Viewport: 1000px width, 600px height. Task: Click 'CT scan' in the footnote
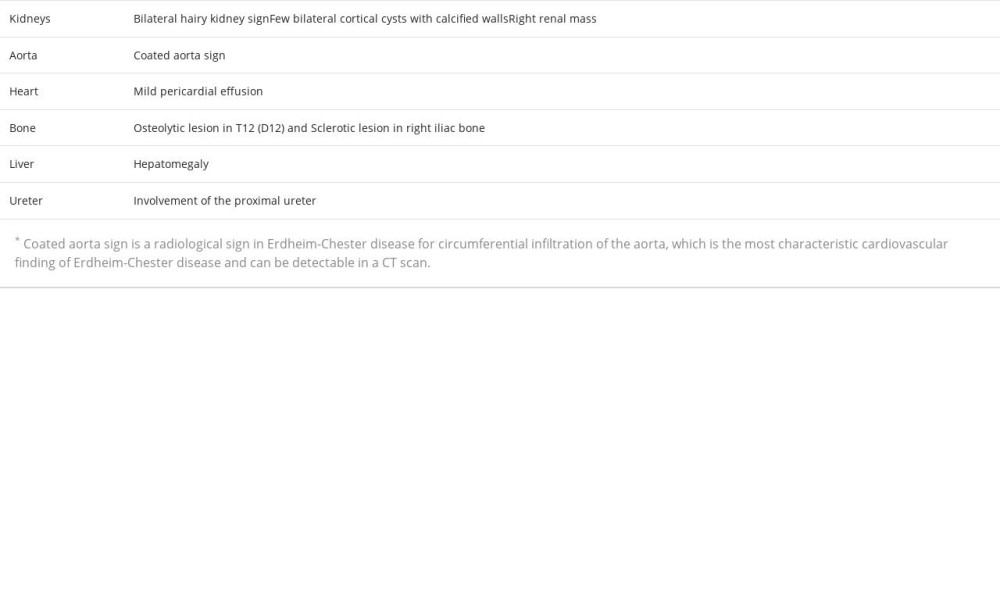click(x=405, y=263)
